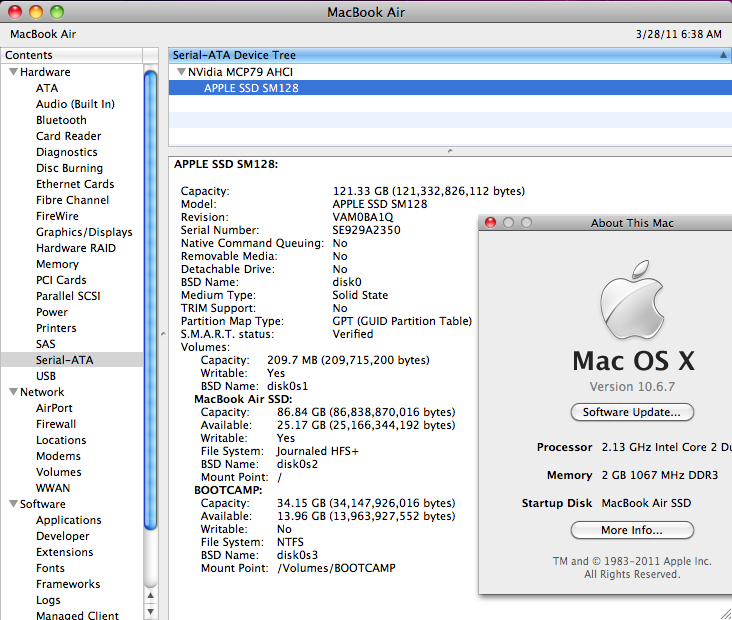Select PCI Cards in the sidebar

click(61, 280)
